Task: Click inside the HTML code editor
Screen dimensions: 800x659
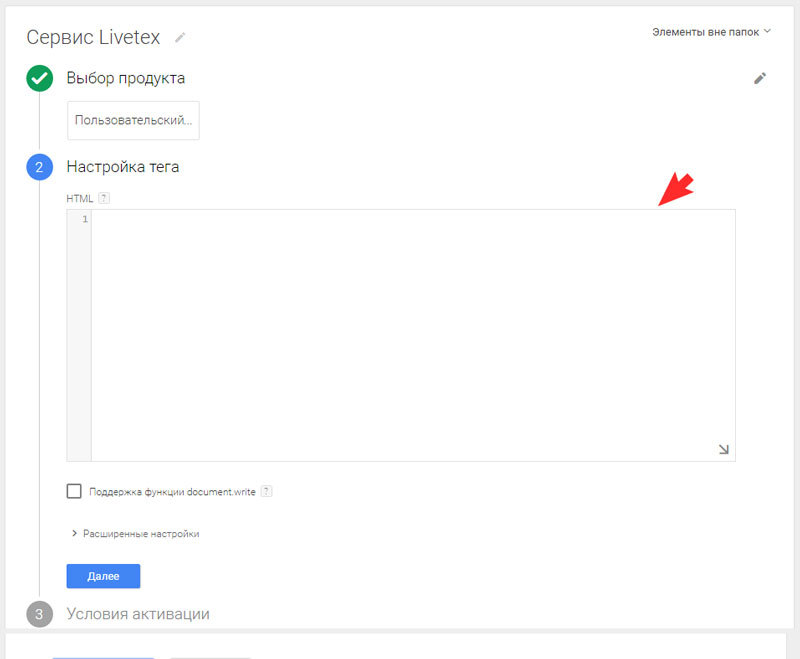Action: click(413, 335)
